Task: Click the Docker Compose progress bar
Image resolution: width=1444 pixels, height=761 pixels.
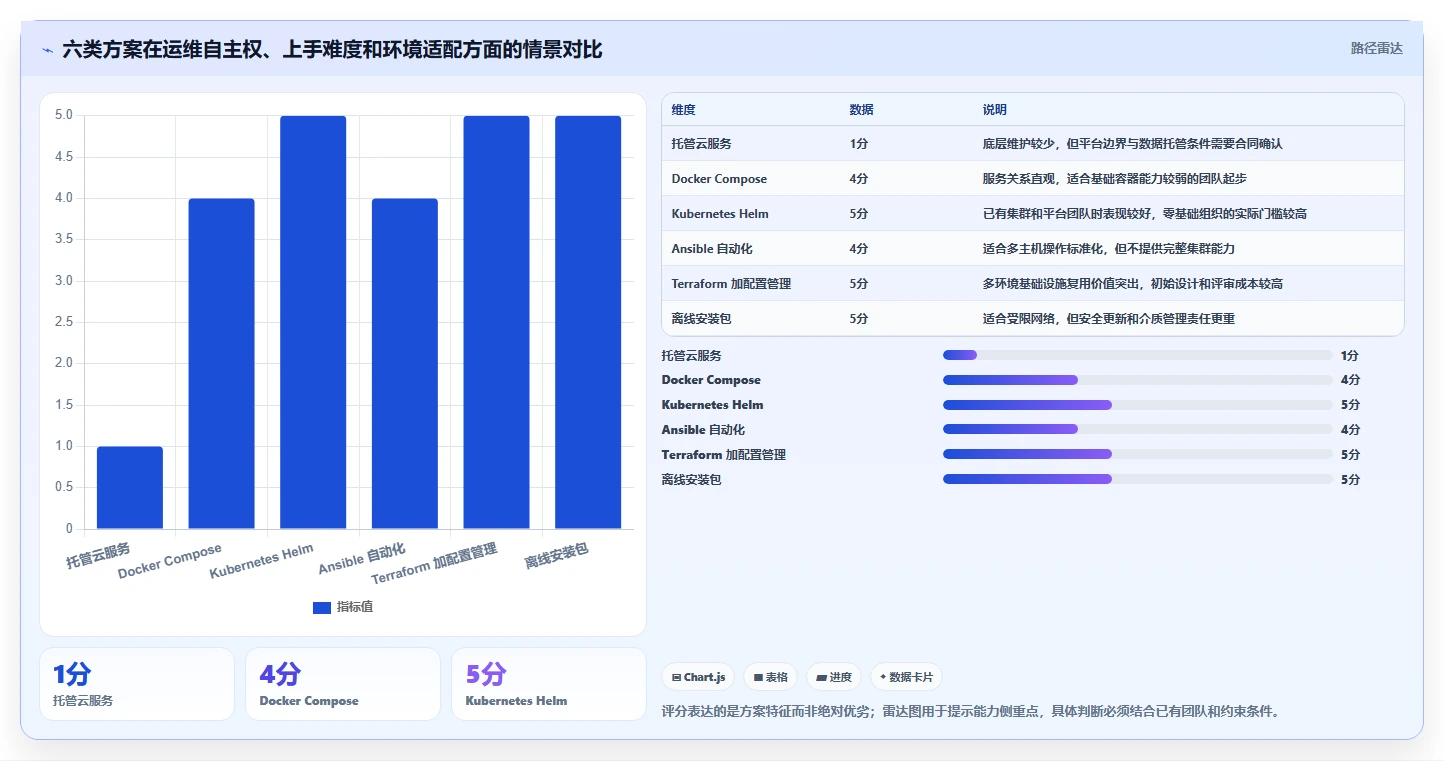Action: click(x=1137, y=380)
